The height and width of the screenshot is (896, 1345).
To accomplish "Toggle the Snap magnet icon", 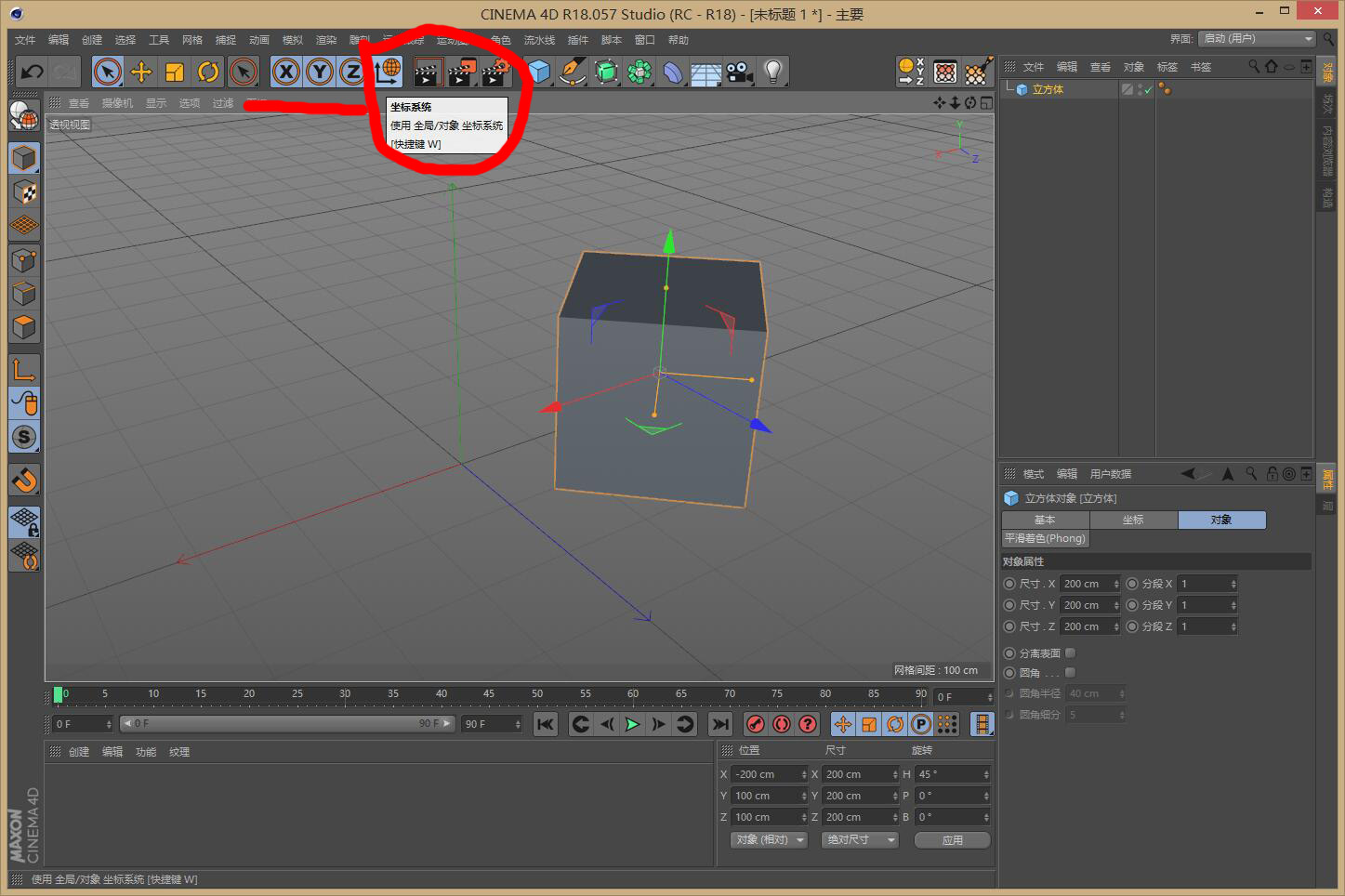I will 24,480.
